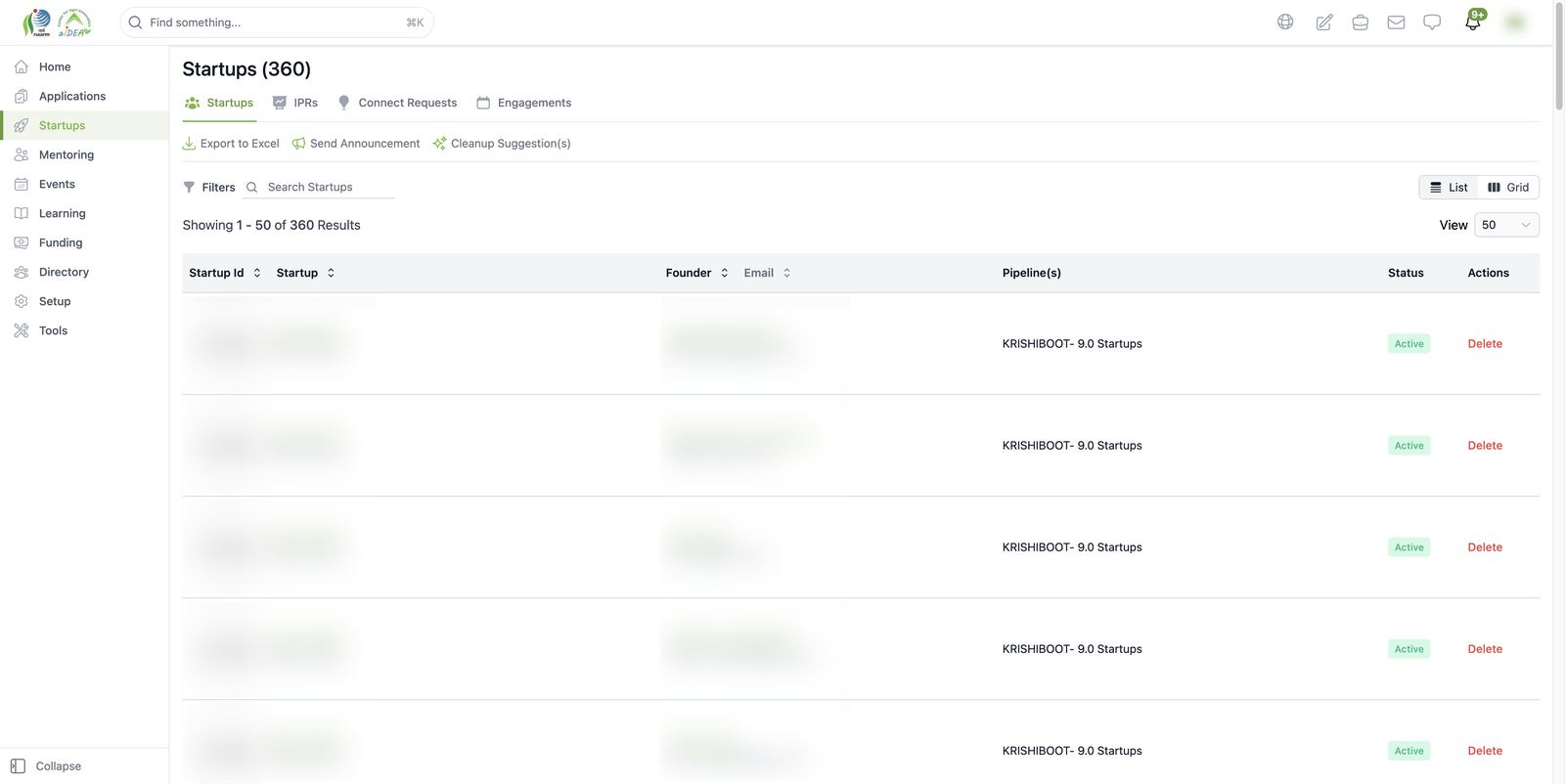The image size is (1565, 784).
Task: Open notifications bell icon
Action: click(x=1473, y=21)
